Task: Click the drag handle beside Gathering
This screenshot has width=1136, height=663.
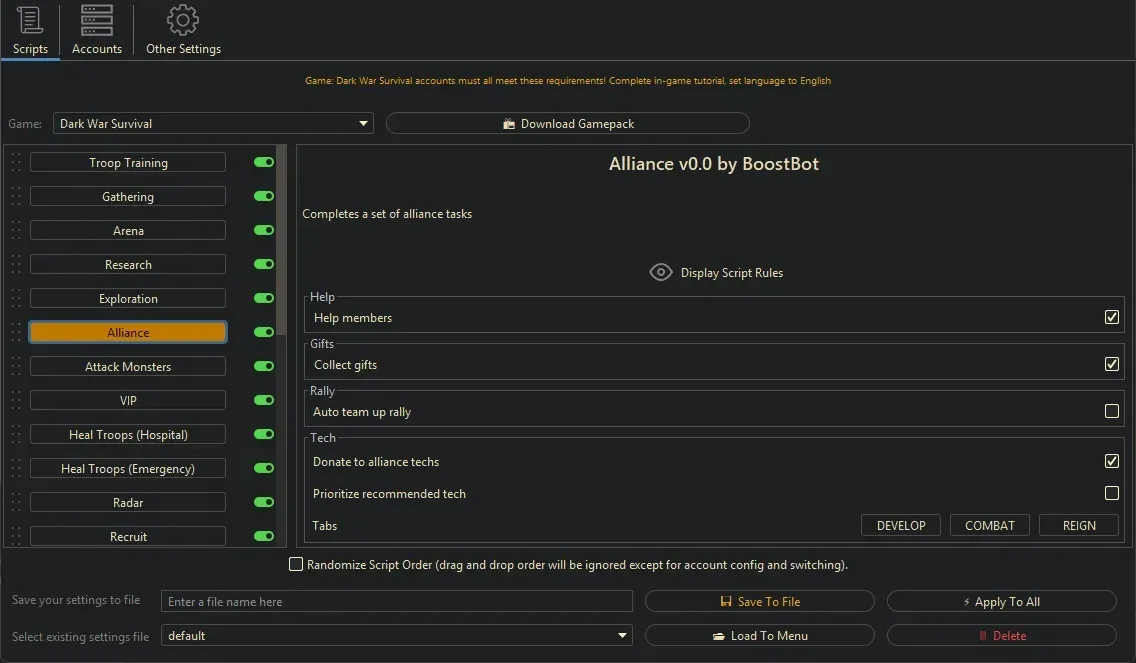Action: click(x=16, y=196)
